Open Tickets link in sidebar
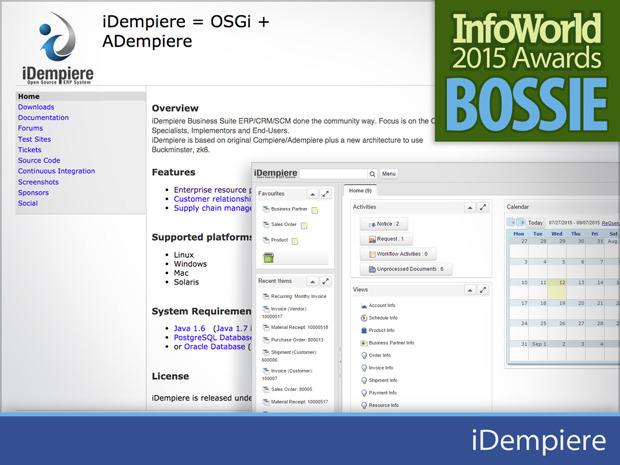Viewport: 620px width, 465px height. 30,150
